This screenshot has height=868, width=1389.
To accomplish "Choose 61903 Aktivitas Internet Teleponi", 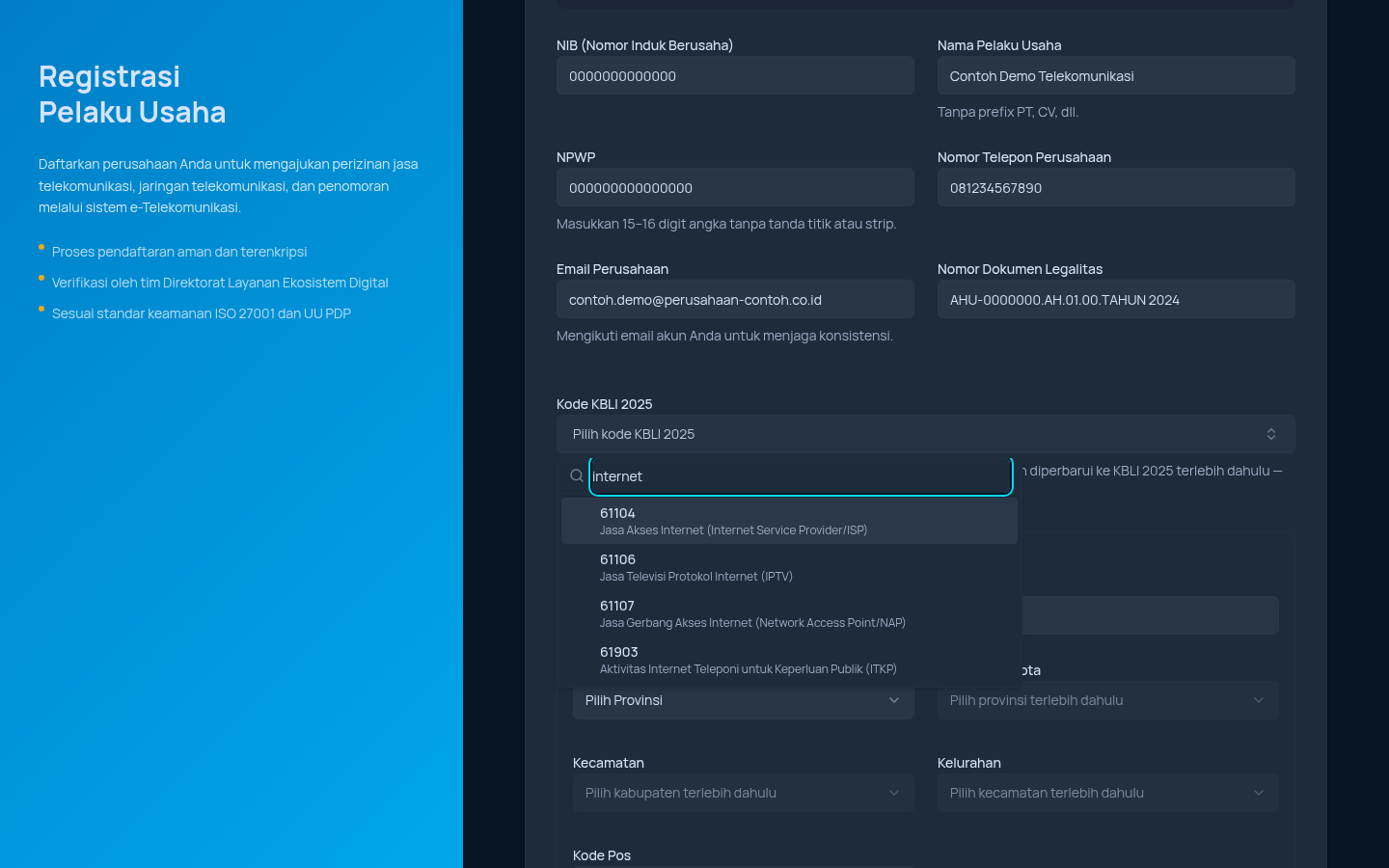I will tap(789, 660).
